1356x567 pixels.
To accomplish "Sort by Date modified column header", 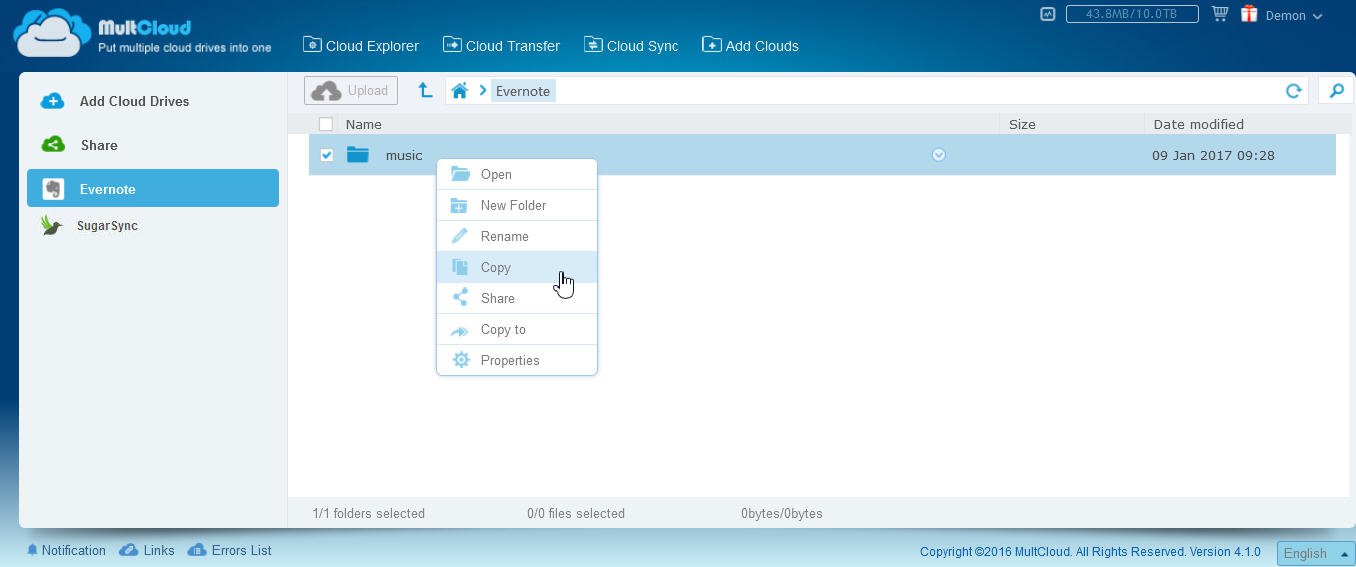I will 1198,124.
